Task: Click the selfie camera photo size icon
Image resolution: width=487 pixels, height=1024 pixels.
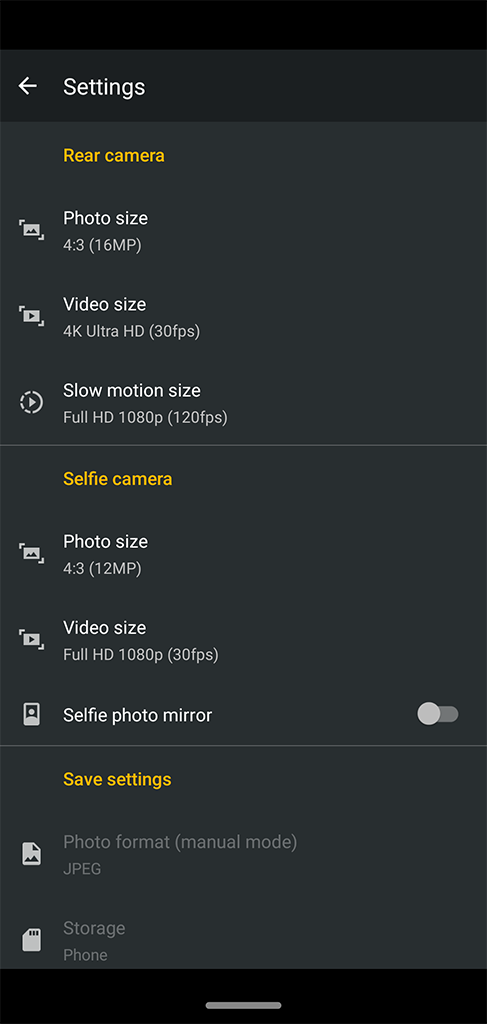Action: point(31,553)
